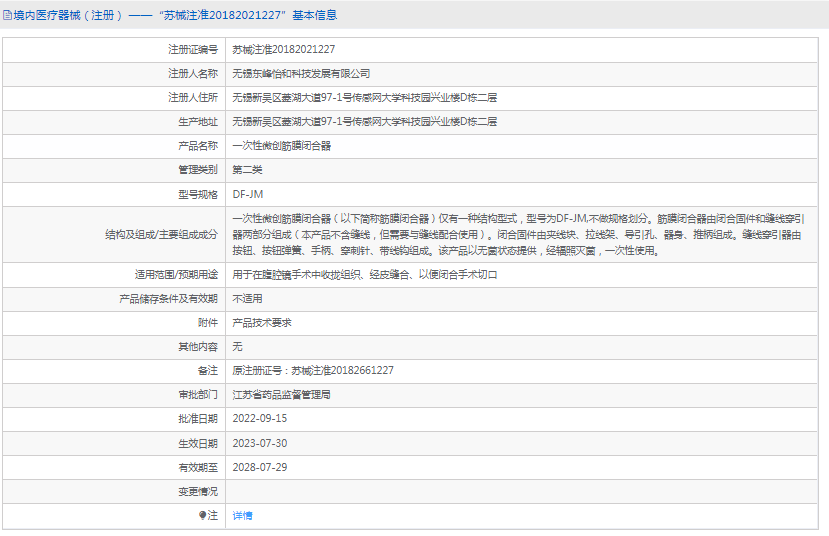The height and width of the screenshot is (536, 829).
Task: Click the 结构及组成/主要组成成分 label
Action: (x=161, y=235)
